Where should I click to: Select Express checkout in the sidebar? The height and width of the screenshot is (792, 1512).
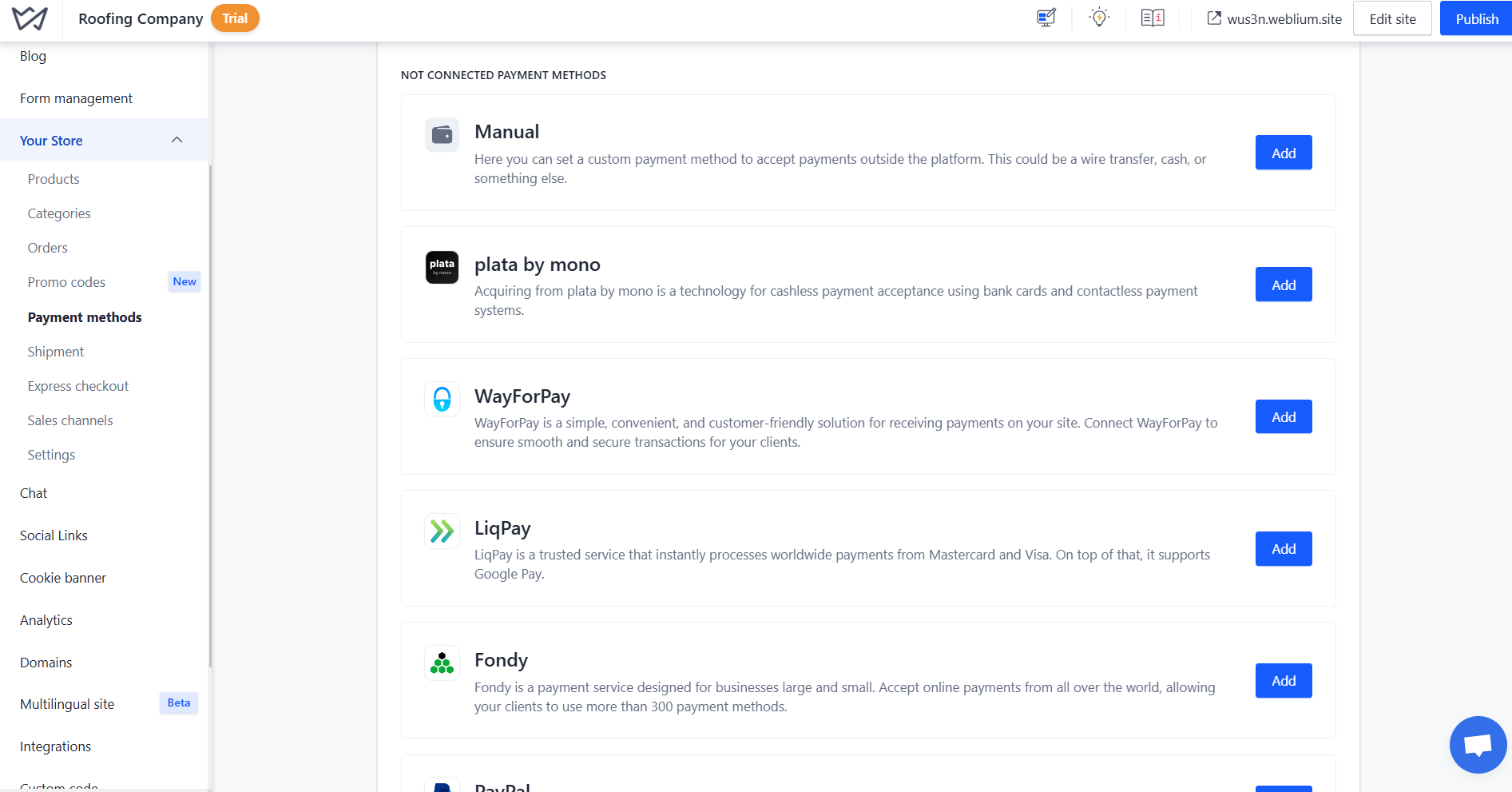[x=78, y=386]
